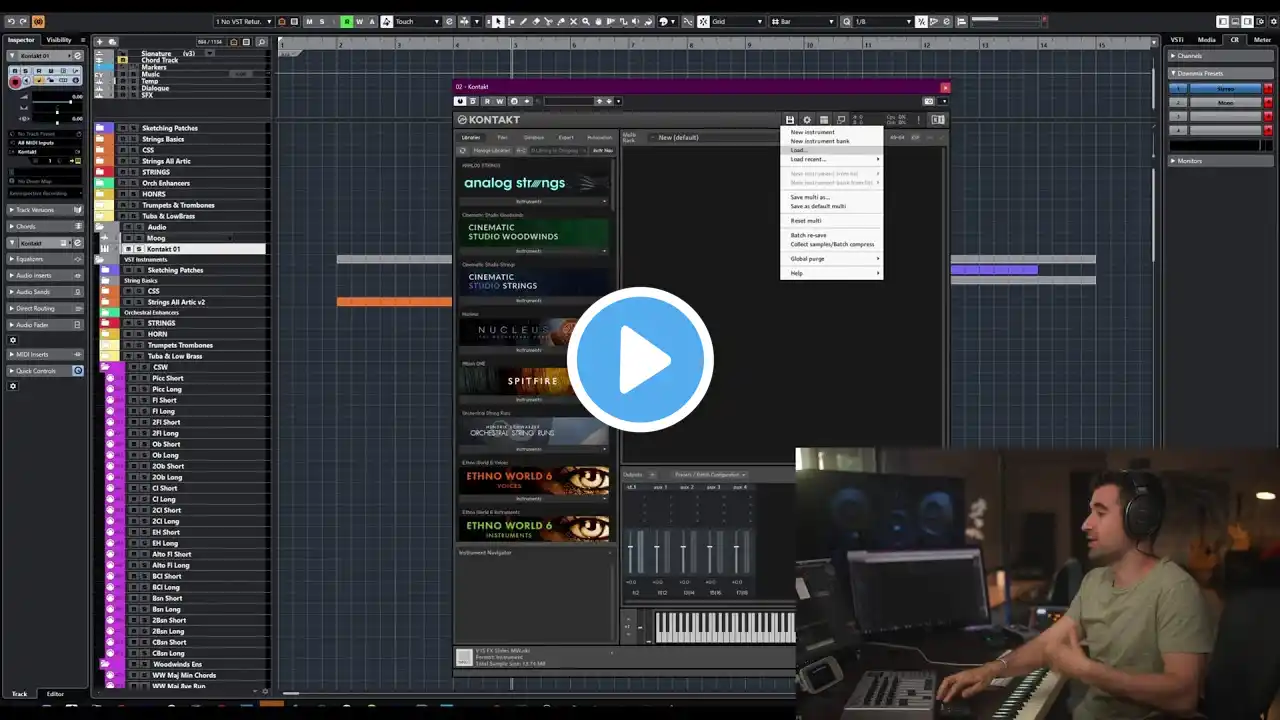1280x720 pixels.
Task: Click the Undo arrow in Cubase toolbar
Action: click(x=10, y=21)
